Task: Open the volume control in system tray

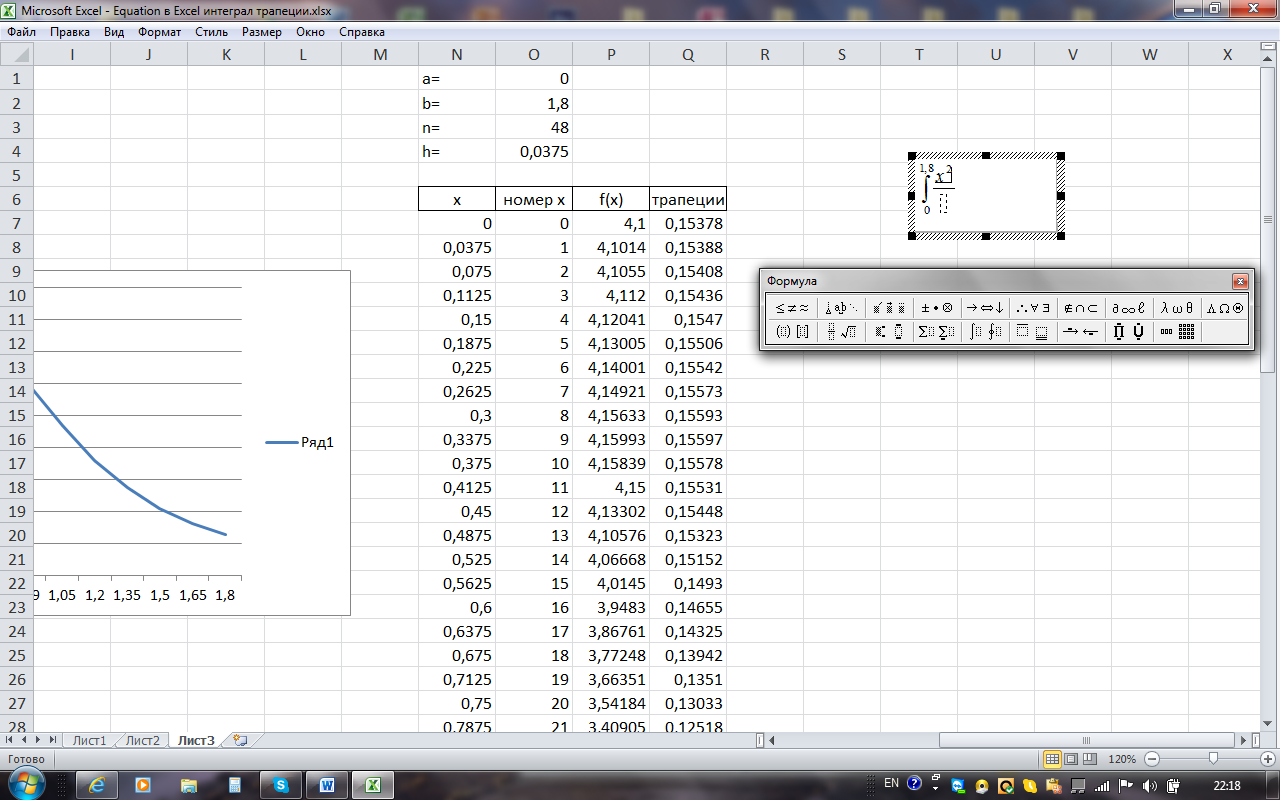Action: [x=1149, y=785]
